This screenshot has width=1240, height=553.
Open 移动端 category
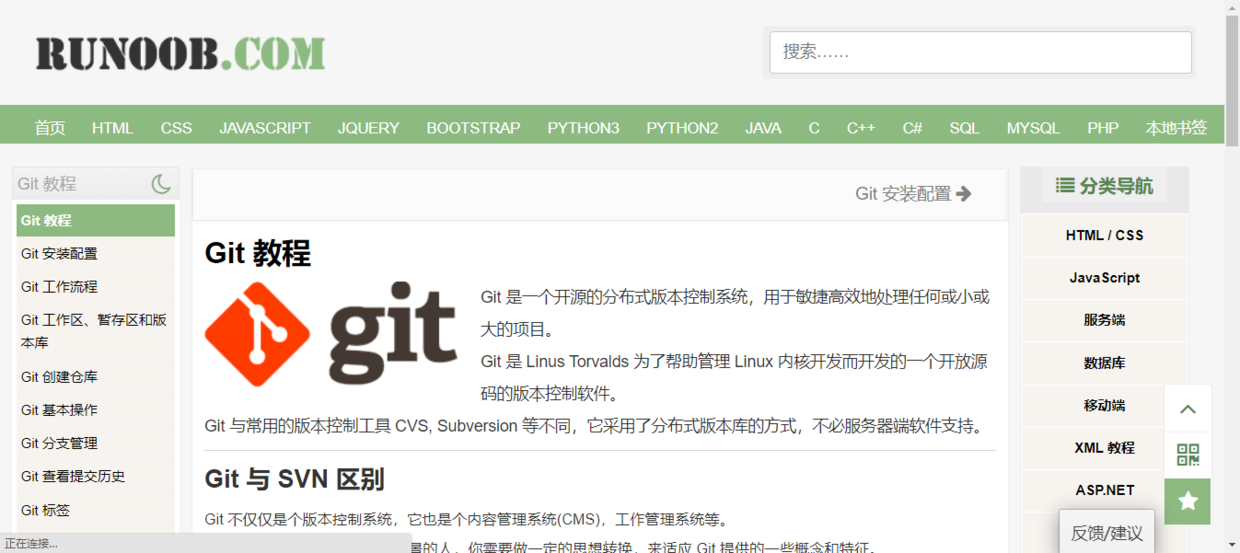click(1104, 405)
